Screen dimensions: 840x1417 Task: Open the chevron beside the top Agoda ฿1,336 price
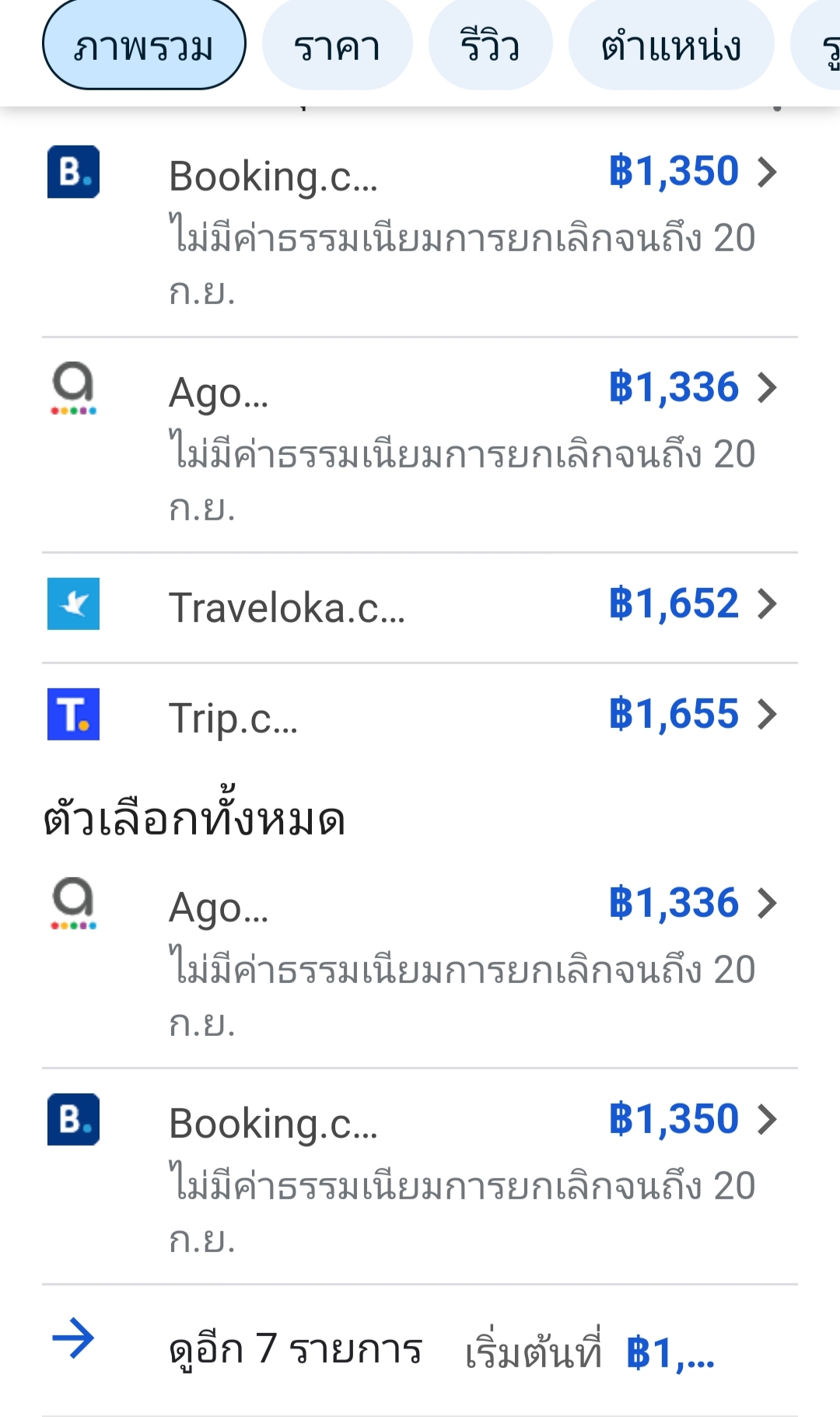[x=767, y=388]
